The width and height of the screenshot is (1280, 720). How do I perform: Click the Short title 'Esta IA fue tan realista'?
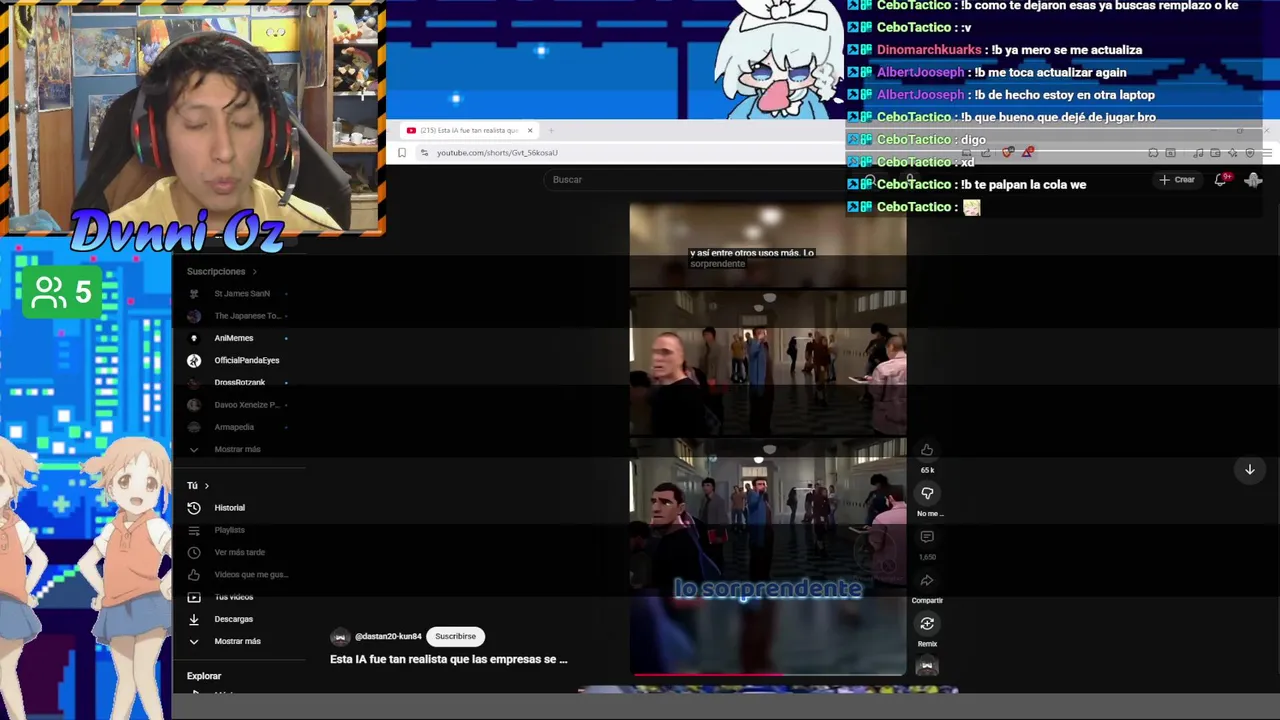[x=448, y=659]
